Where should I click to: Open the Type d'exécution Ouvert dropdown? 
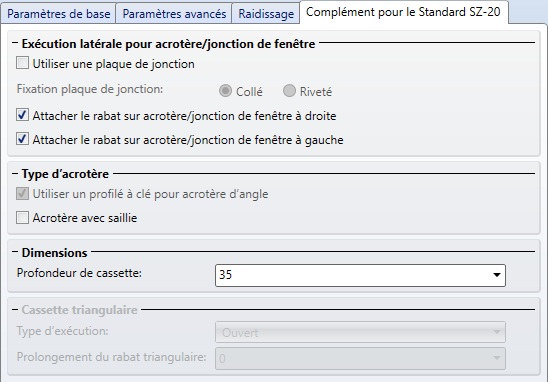click(360, 332)
